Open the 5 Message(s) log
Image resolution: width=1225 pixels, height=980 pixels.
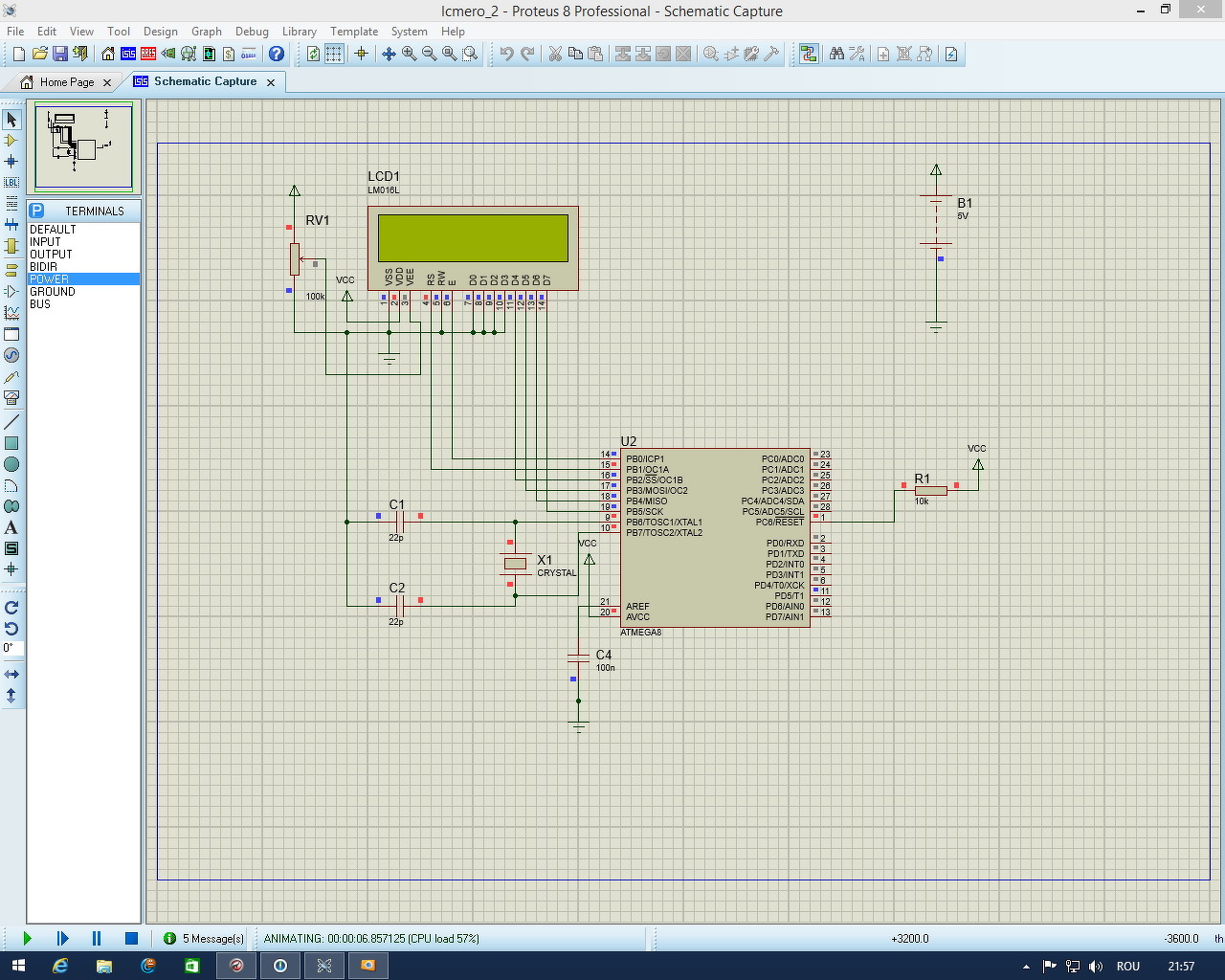coord(204,939)
